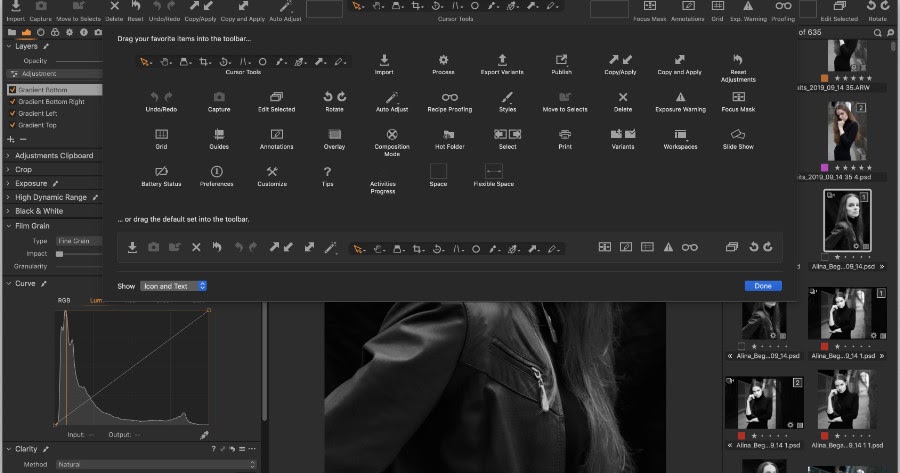Viewport: 900px width, 473px height.
Task: Open the Film Grain Type dropdown
Action: [79, 241]
